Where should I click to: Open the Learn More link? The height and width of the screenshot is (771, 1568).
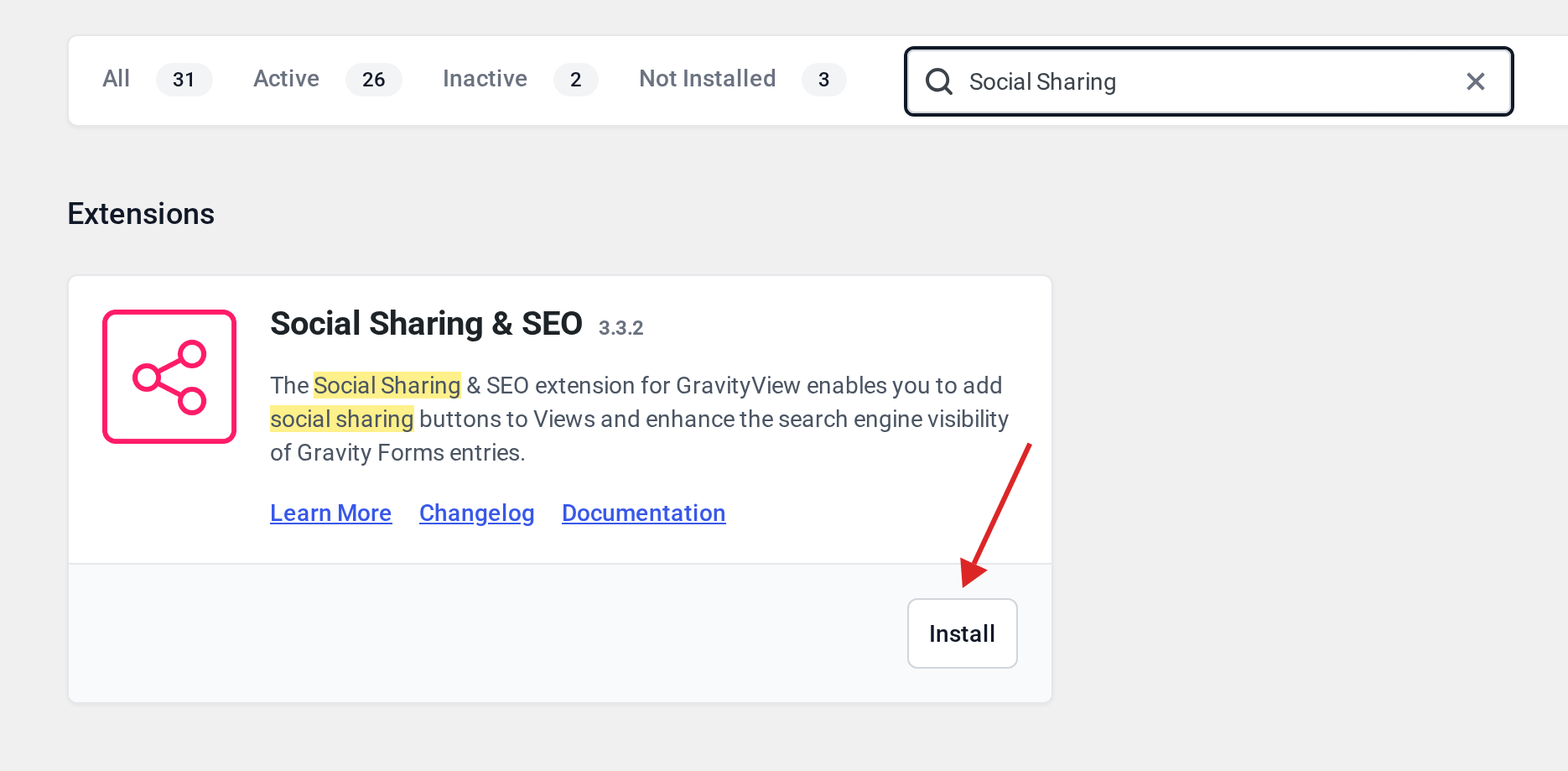(x=330, y=513)
